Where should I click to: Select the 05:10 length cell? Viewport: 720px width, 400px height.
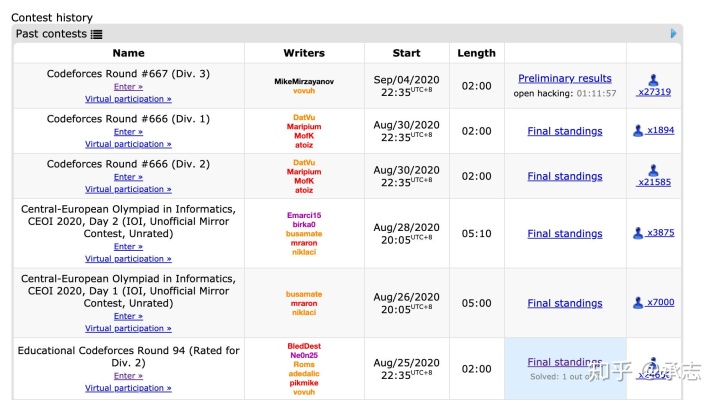coord(477,234)
